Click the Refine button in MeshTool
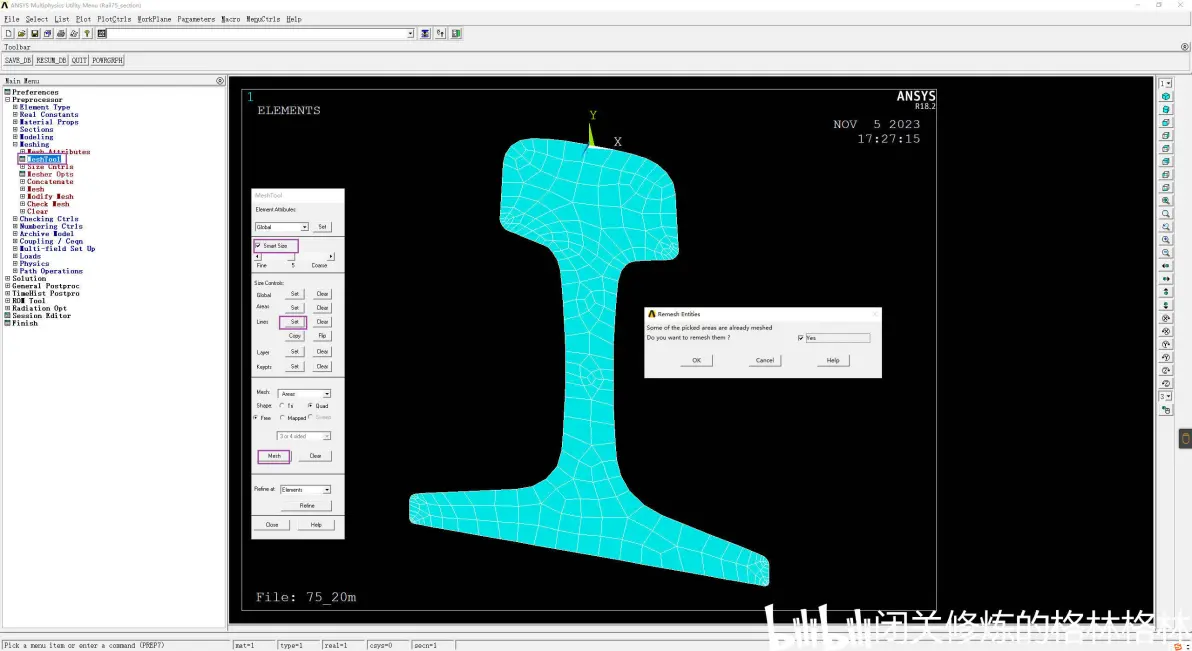The height and width of the screenshot is (651, 1192). [306, 506]
